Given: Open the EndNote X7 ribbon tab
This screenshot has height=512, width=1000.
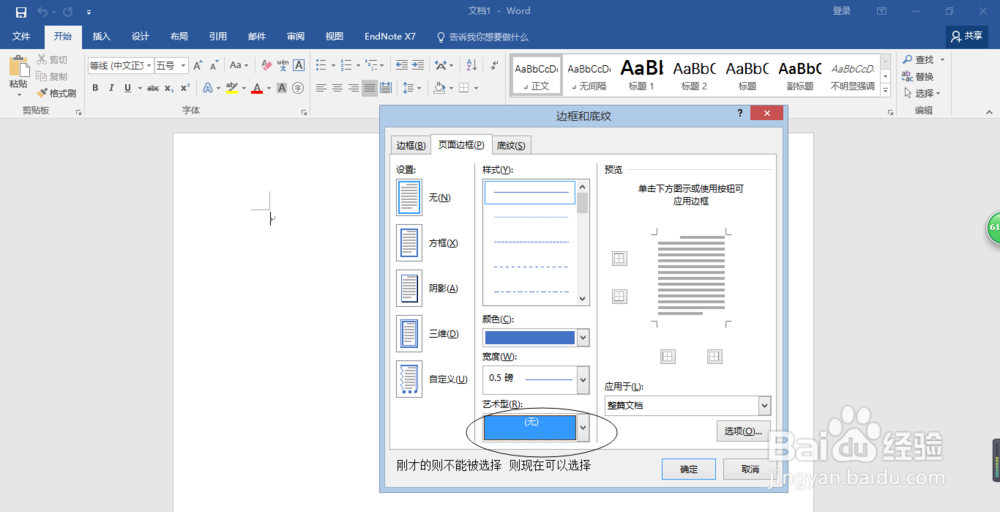Looking at the screenshot, I should [x=390, y=36].
